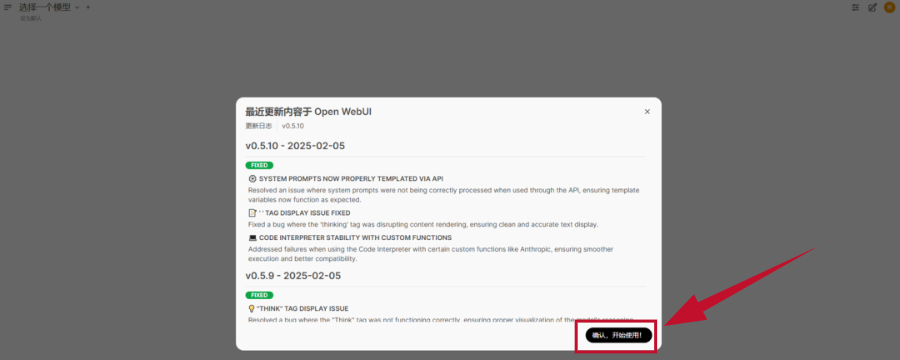The width and height of the screenshot is (900, 360).
Task: Close the changelog dialog with the X
Action: tap(647, 112)
